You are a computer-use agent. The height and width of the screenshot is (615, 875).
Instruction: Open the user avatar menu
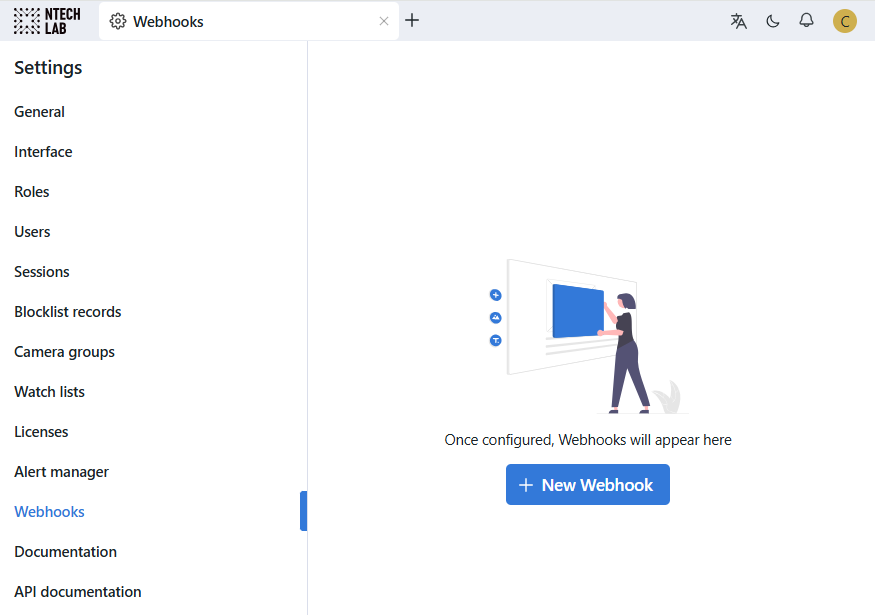tap(845, 21)
